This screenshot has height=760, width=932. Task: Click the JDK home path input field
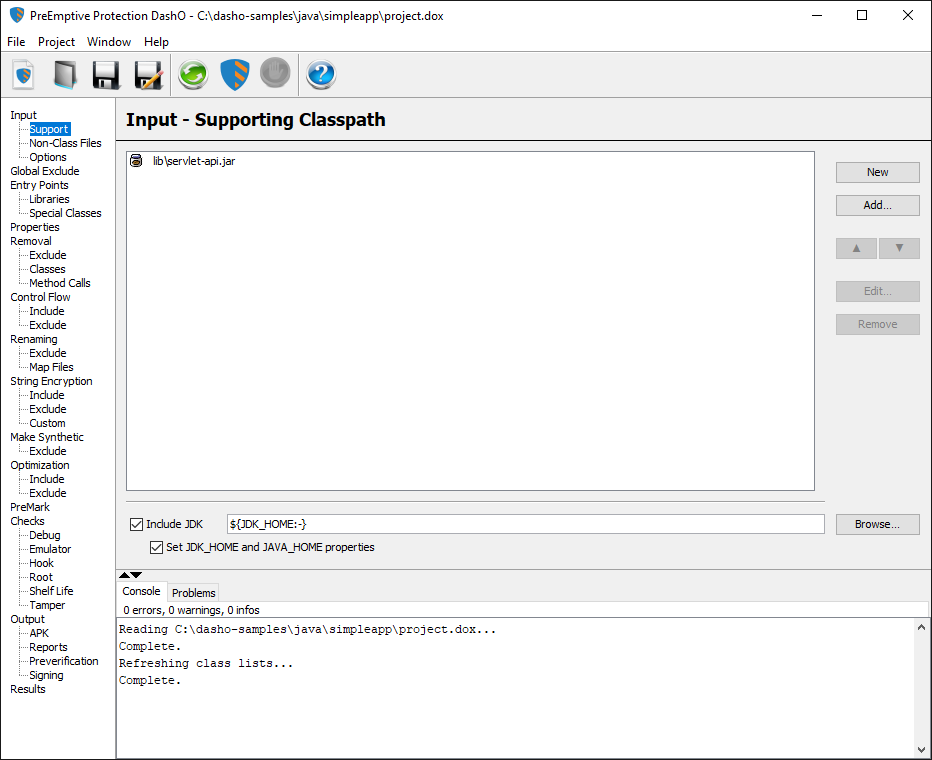click(x=525, y=524)
